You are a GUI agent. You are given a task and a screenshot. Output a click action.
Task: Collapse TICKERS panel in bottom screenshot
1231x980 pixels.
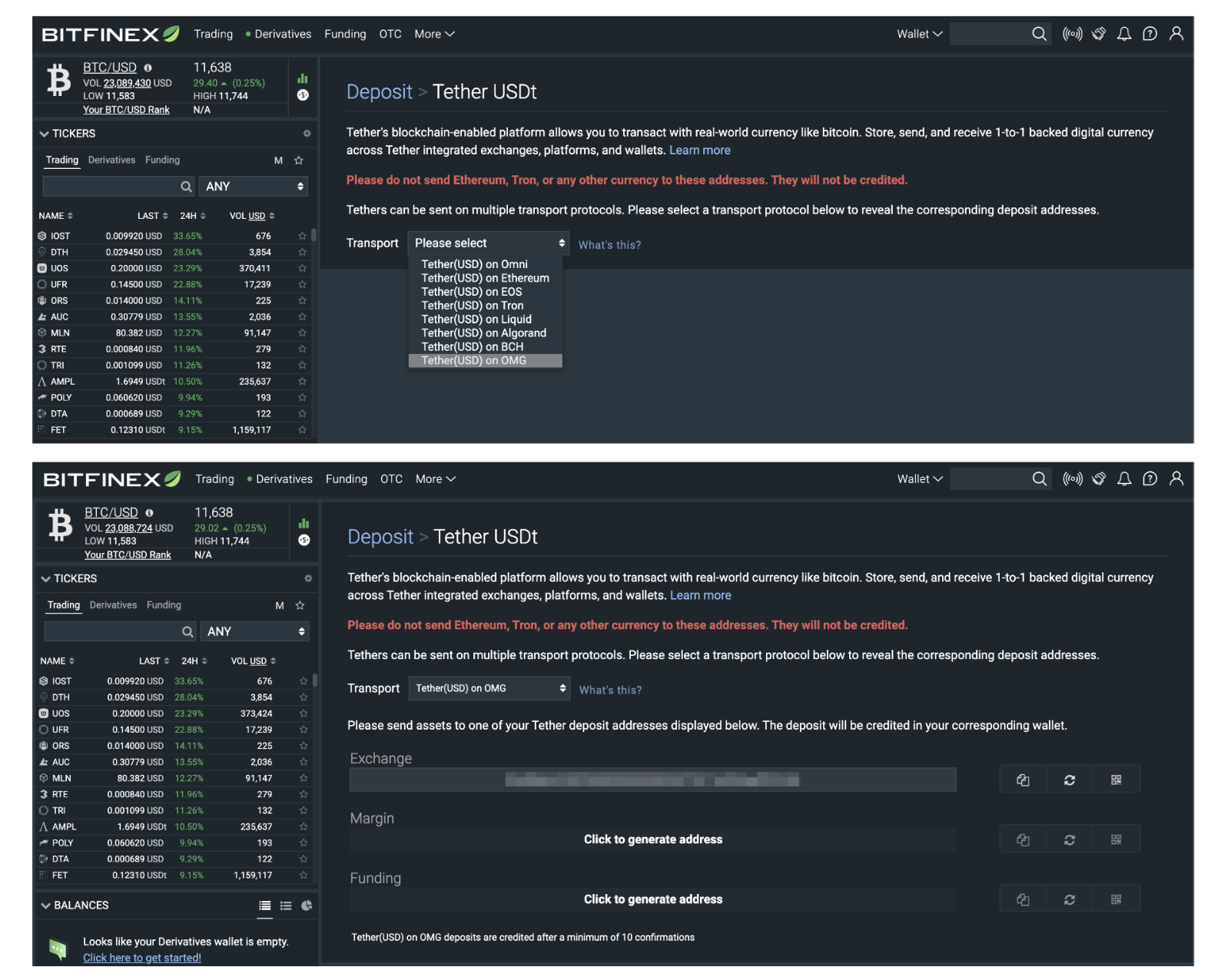[46, 578]
